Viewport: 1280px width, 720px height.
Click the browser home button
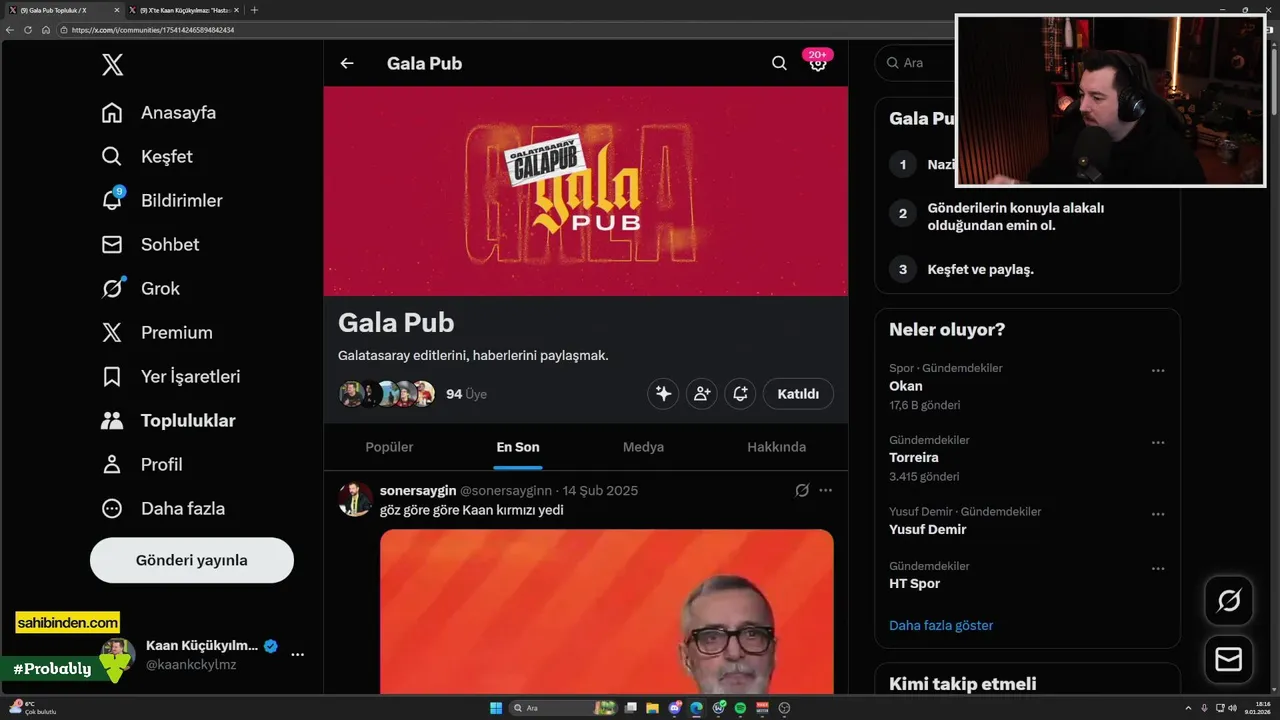pos(46,30)
